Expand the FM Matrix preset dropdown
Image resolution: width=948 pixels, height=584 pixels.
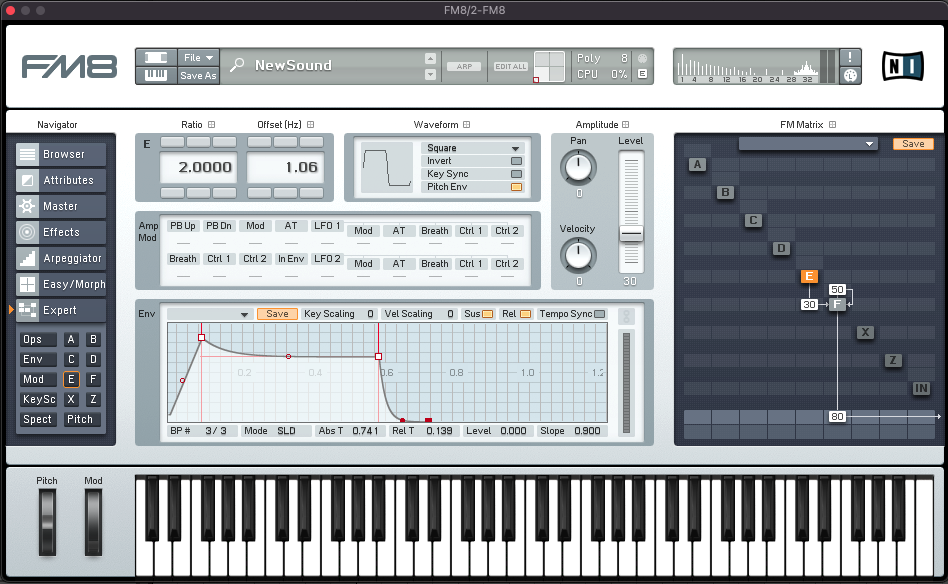coord(807,144)
